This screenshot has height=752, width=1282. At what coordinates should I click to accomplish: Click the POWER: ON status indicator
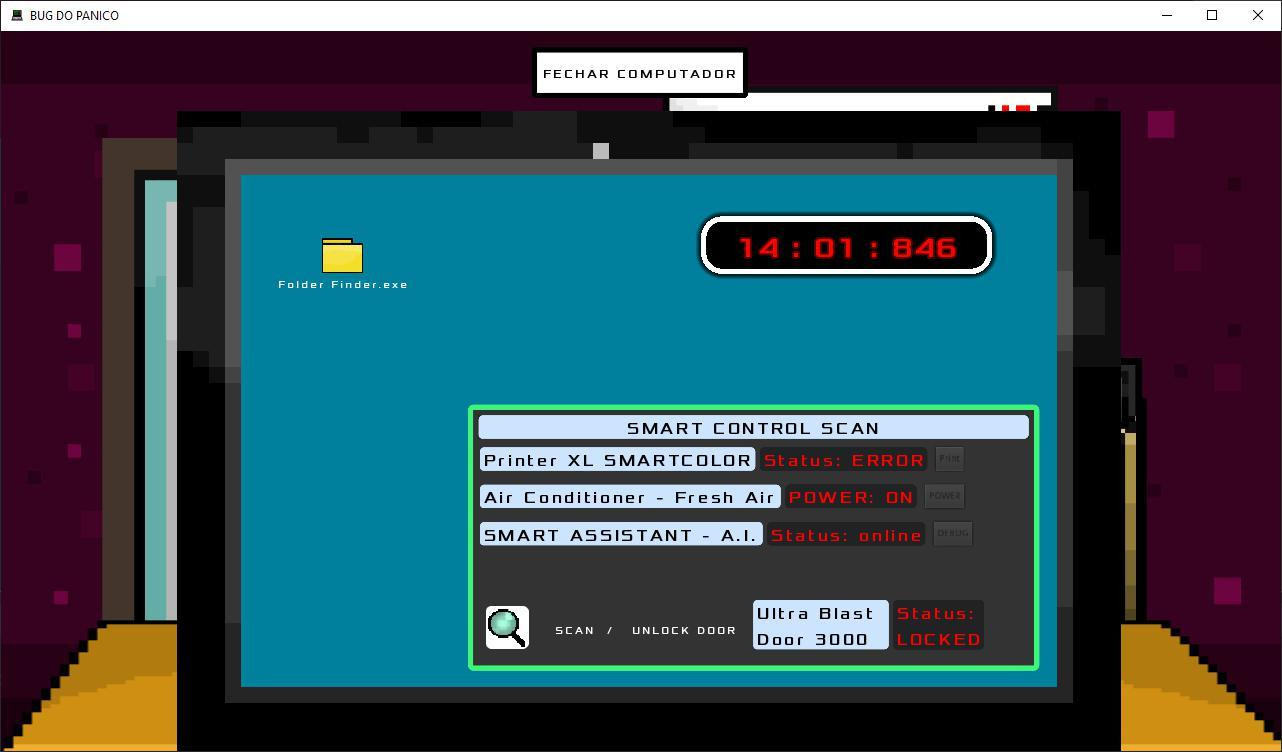(851, 497)
